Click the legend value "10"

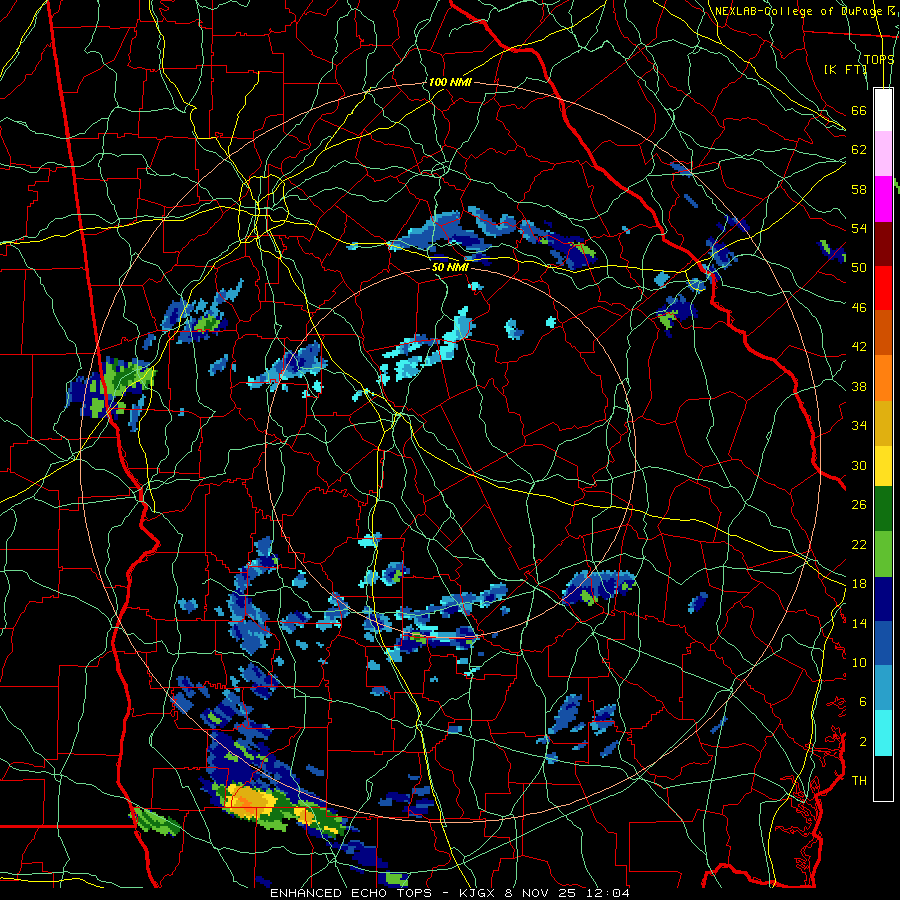coord(859,662)
